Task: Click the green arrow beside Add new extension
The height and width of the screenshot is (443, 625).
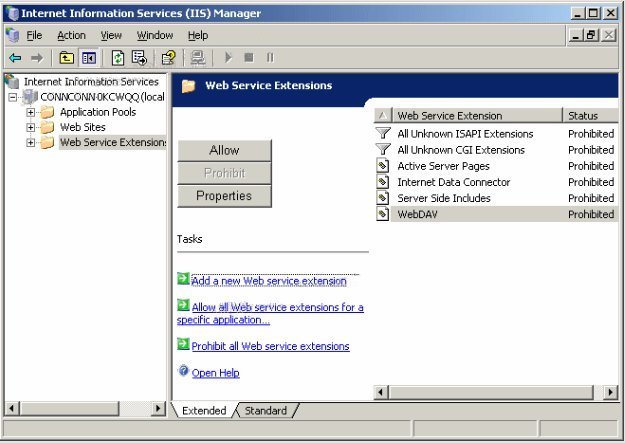Action: coord(183,279)
